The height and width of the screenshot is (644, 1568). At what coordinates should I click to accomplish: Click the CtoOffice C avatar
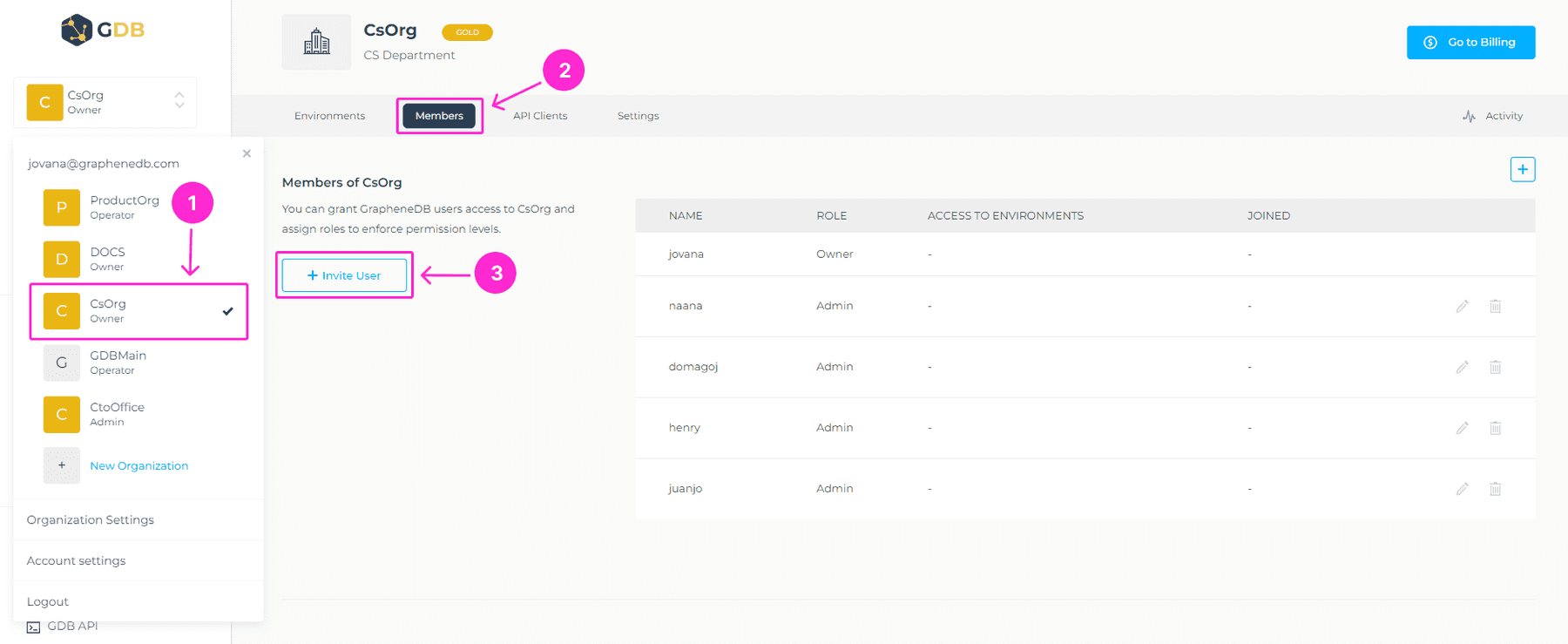[62, 414]
